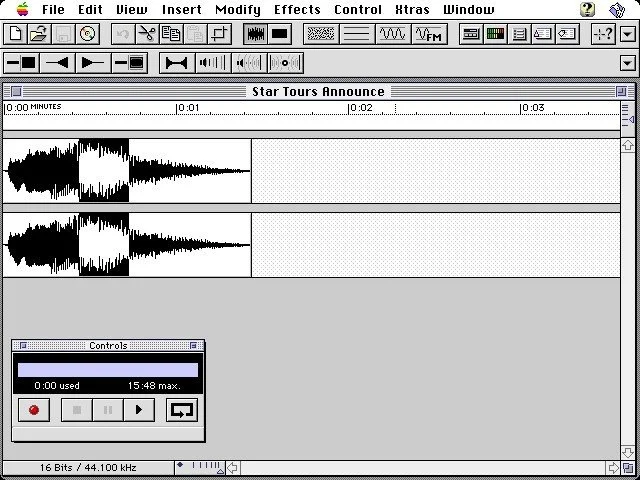Click the Undo arrow toolbar icon
The image size is (640, 480).
[123, 33]
